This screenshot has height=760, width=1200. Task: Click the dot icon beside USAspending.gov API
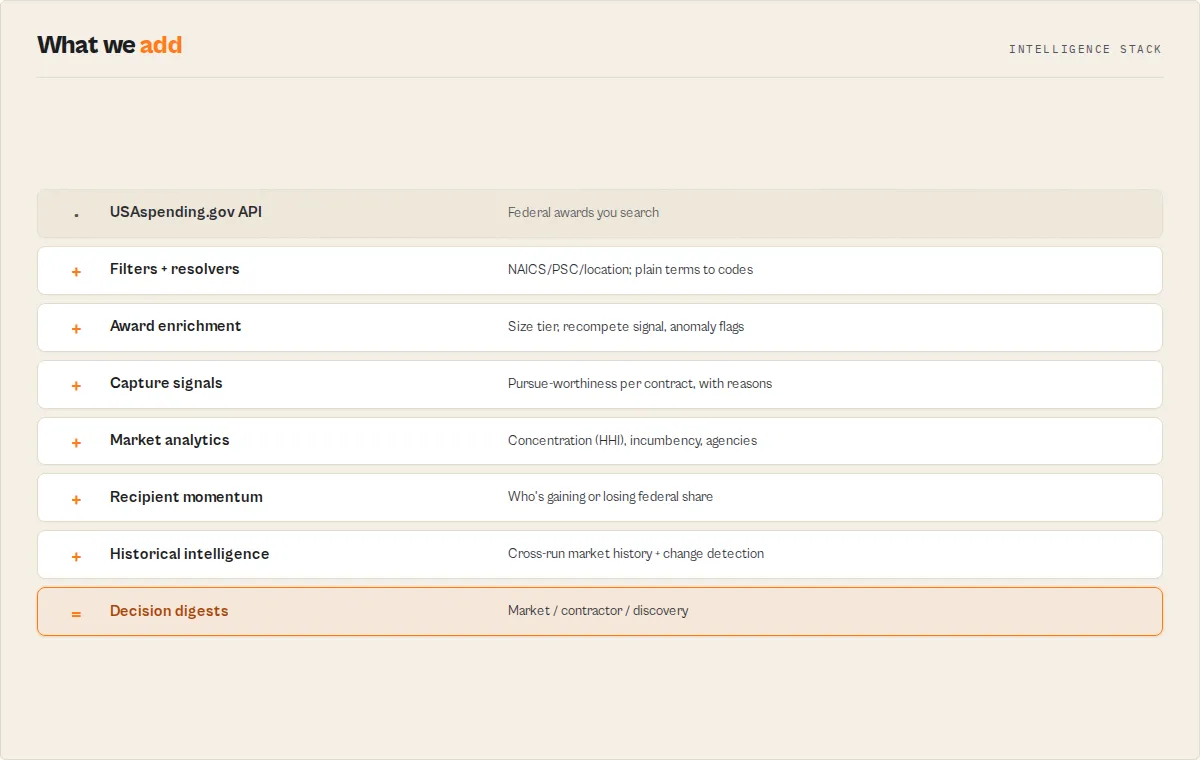(x=76, y=215)
